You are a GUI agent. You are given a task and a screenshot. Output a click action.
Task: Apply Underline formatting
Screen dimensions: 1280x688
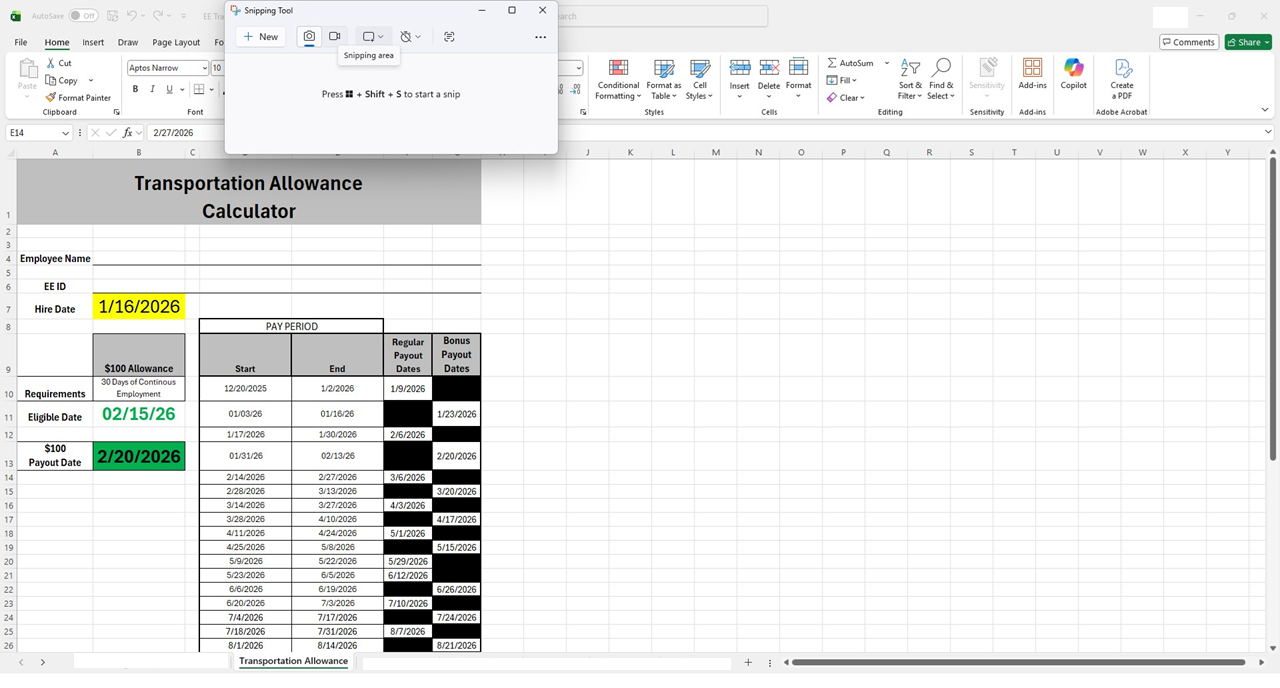(169, 89)
